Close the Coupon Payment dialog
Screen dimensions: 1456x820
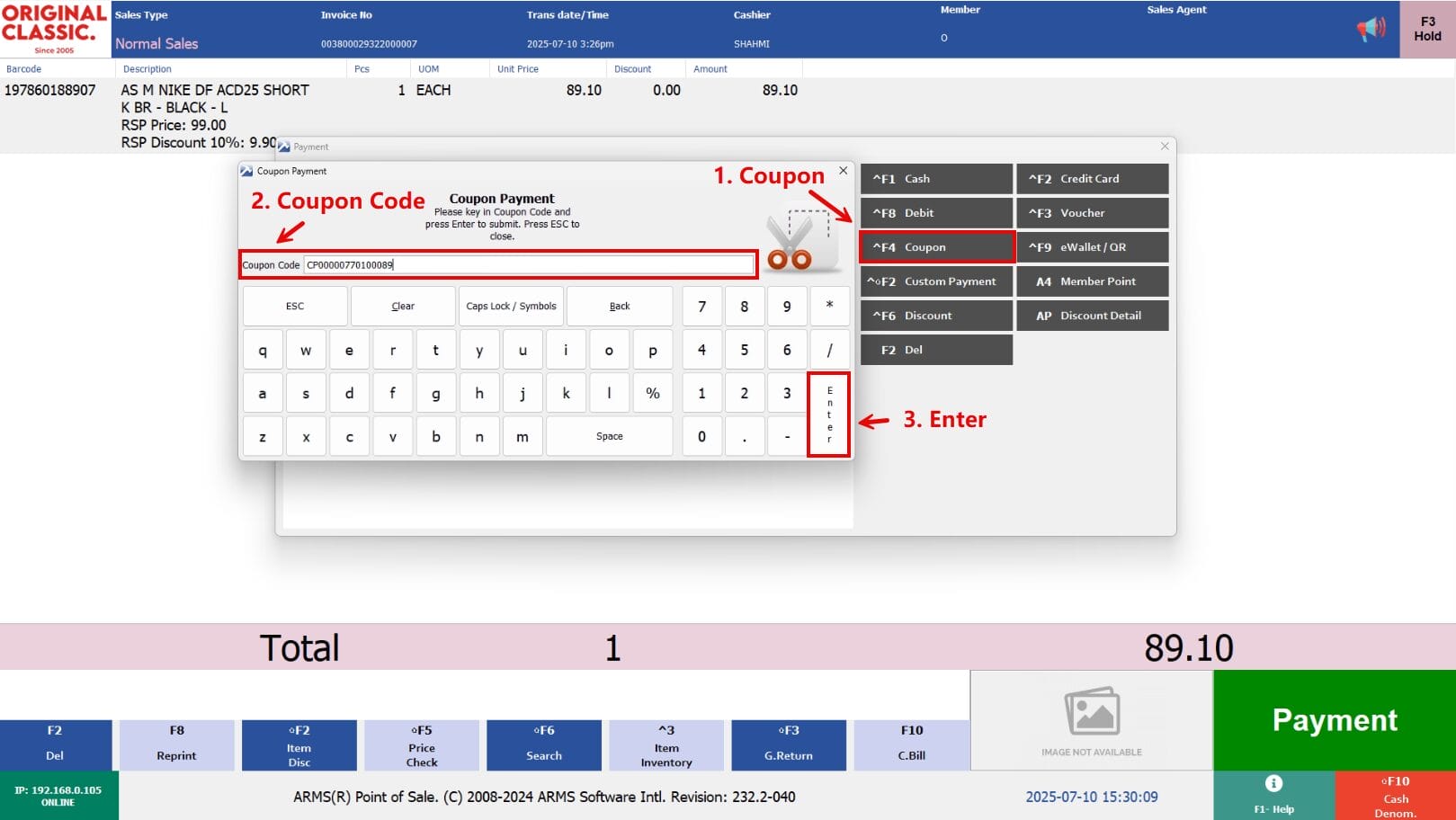tap(843, 171)
